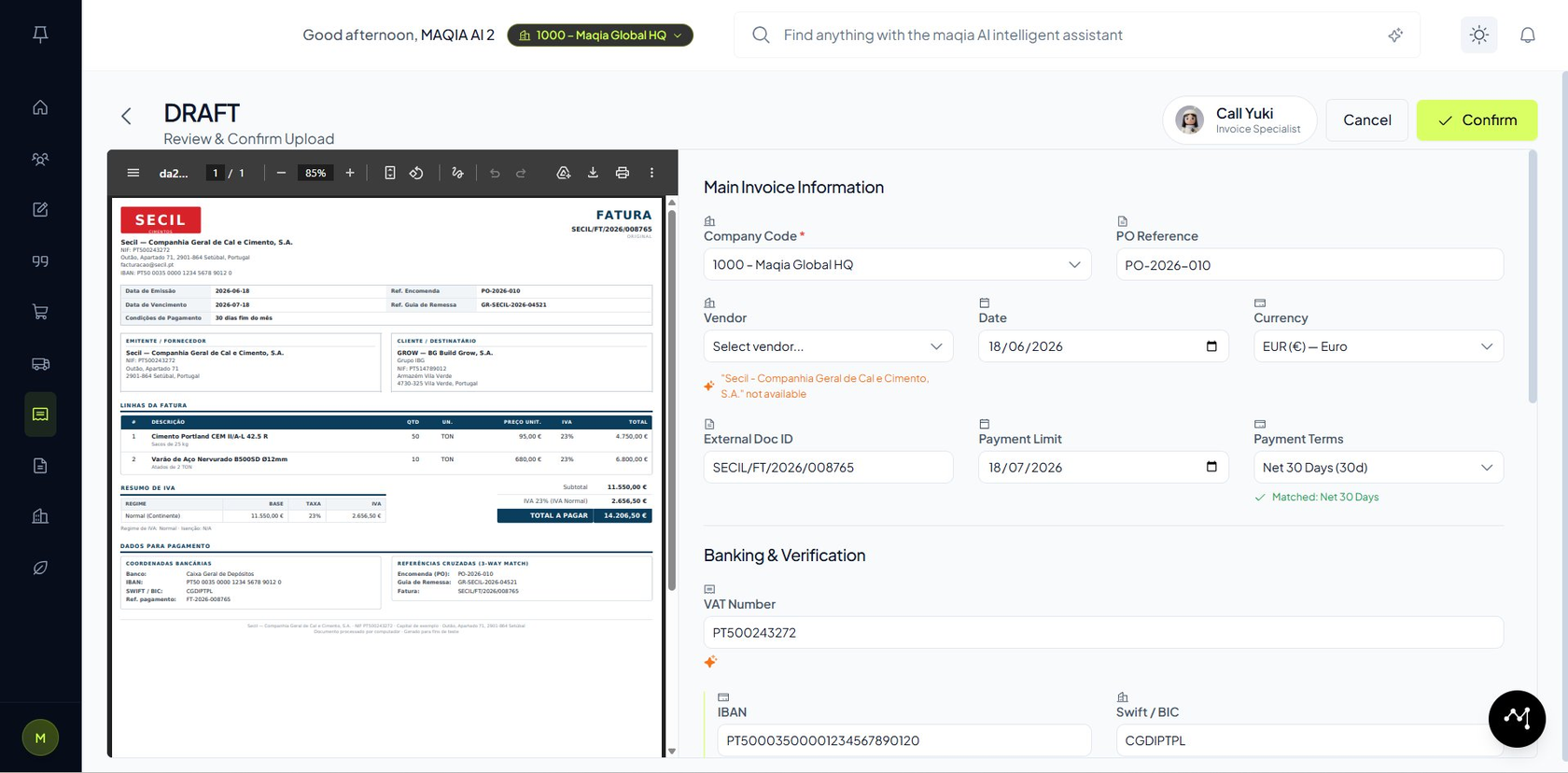Click "TOTAL A PAGAR" in the invoice PDF
1568x773 pixels.
[559, 515]
